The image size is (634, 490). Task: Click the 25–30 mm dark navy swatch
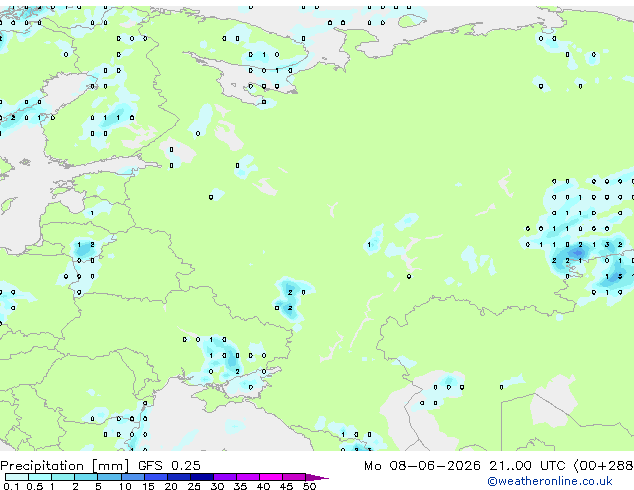tap(201, 477)
